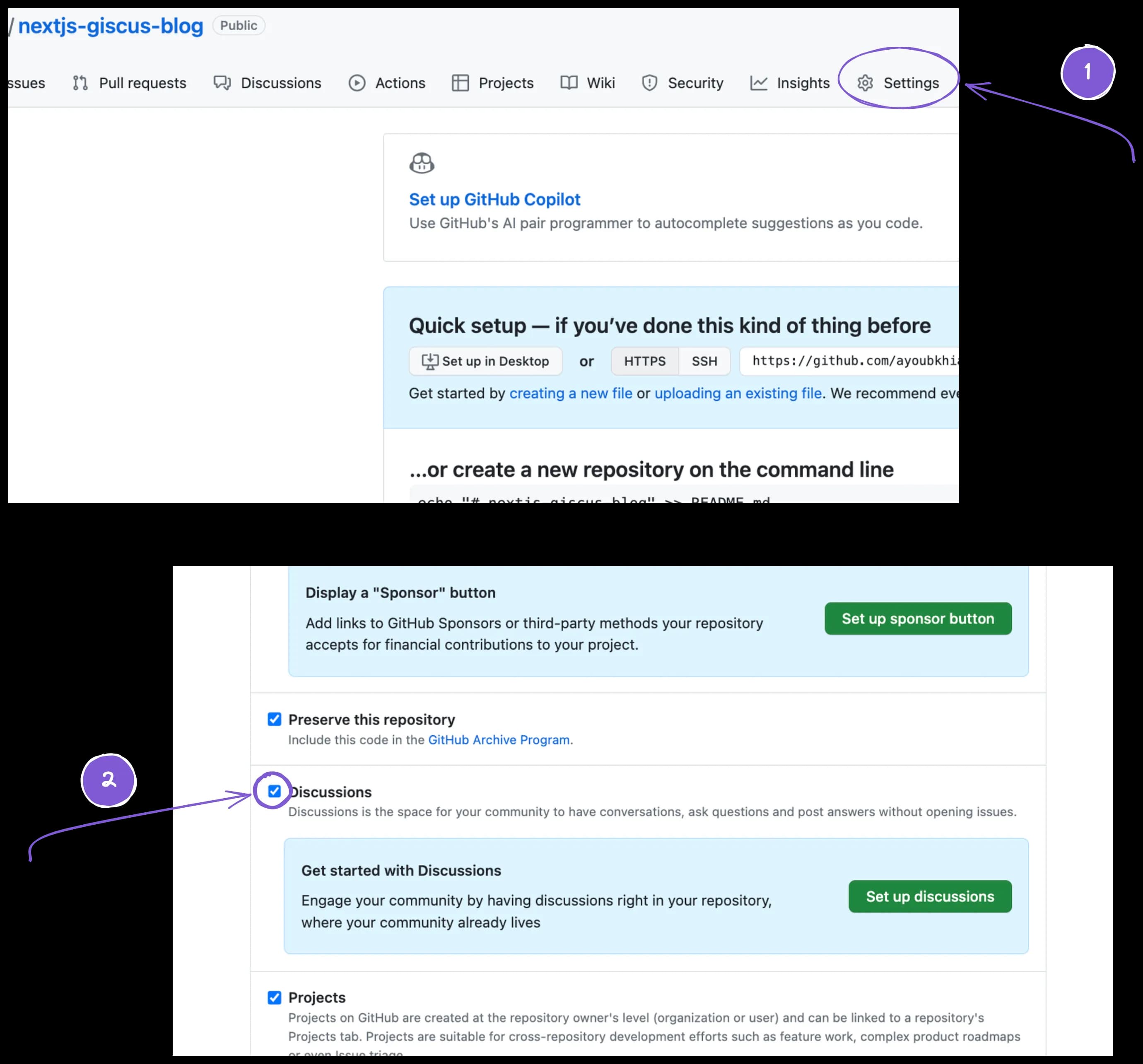
Task: Click the Settings gear icon
Action: pyautogui.click(x=865, y=83)
